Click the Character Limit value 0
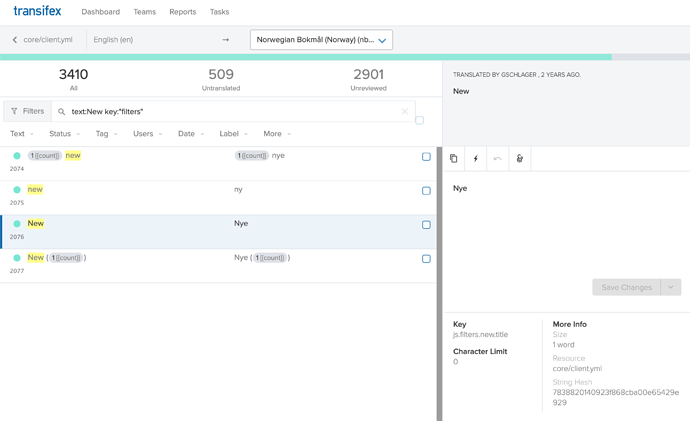 [455, 362]
